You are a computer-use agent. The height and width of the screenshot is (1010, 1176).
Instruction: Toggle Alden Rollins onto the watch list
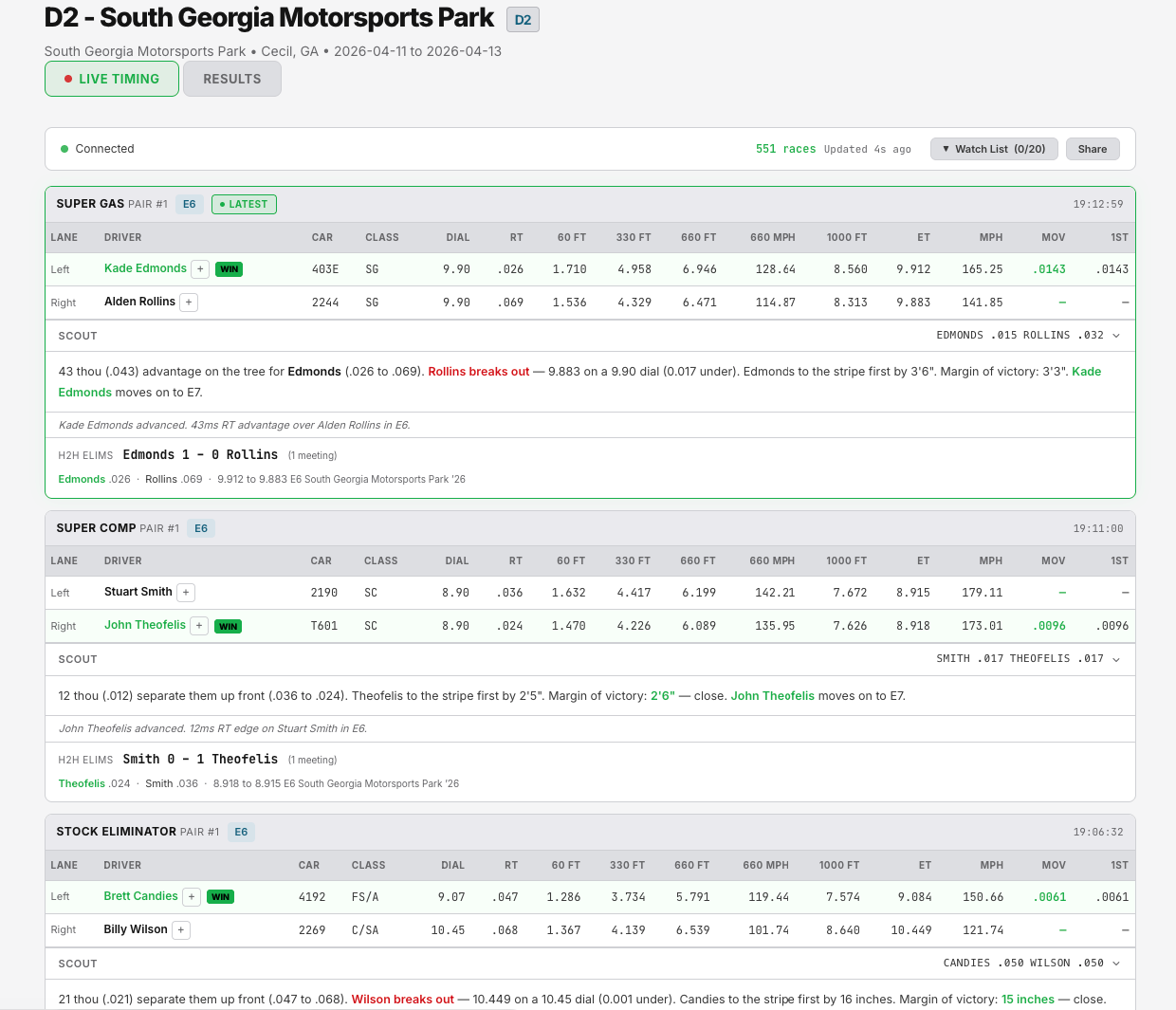click(188, 302)
